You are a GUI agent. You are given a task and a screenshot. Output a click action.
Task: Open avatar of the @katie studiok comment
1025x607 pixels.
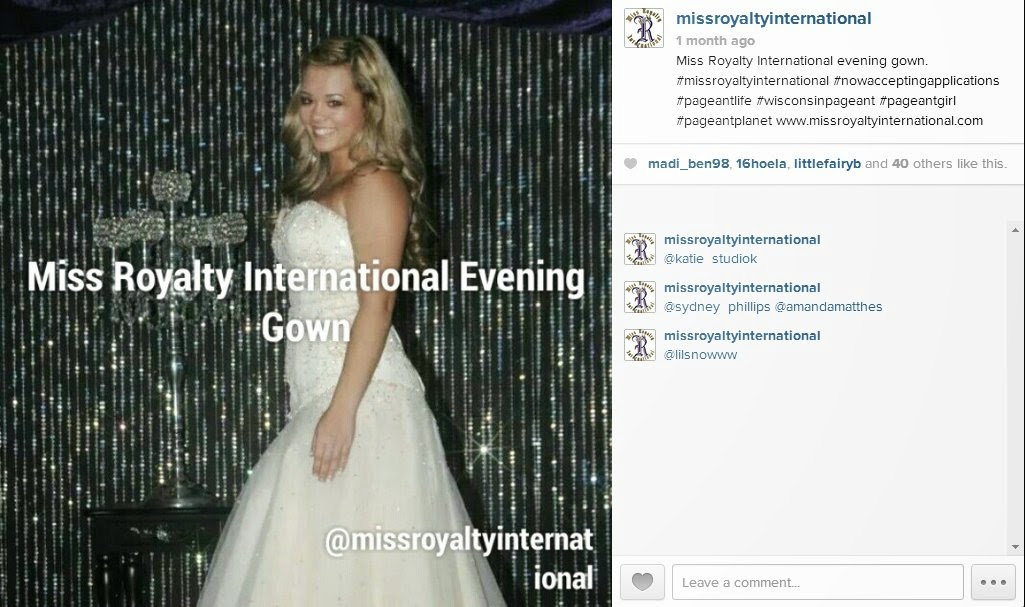click(640, 249)
